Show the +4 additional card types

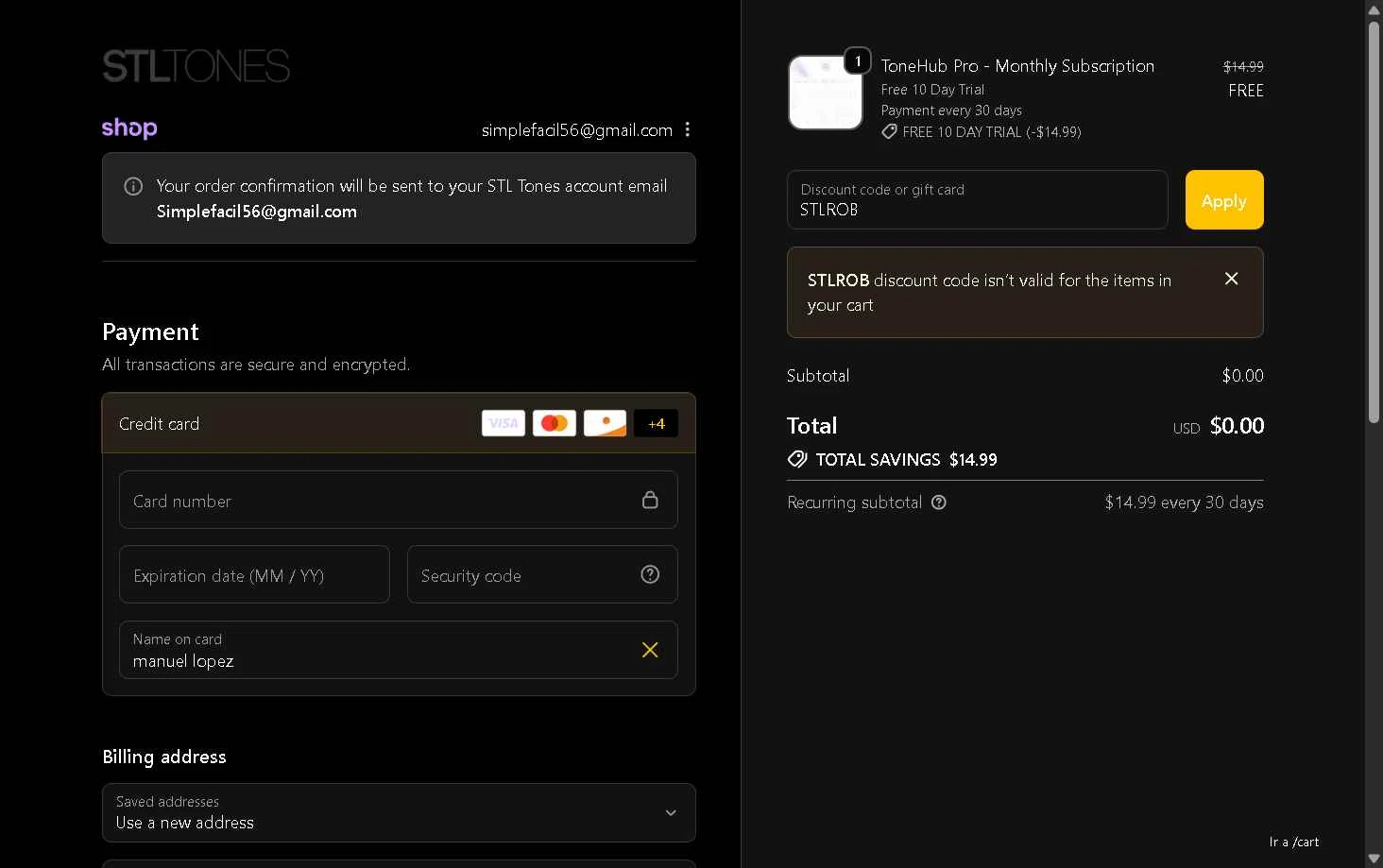point(657,424)
